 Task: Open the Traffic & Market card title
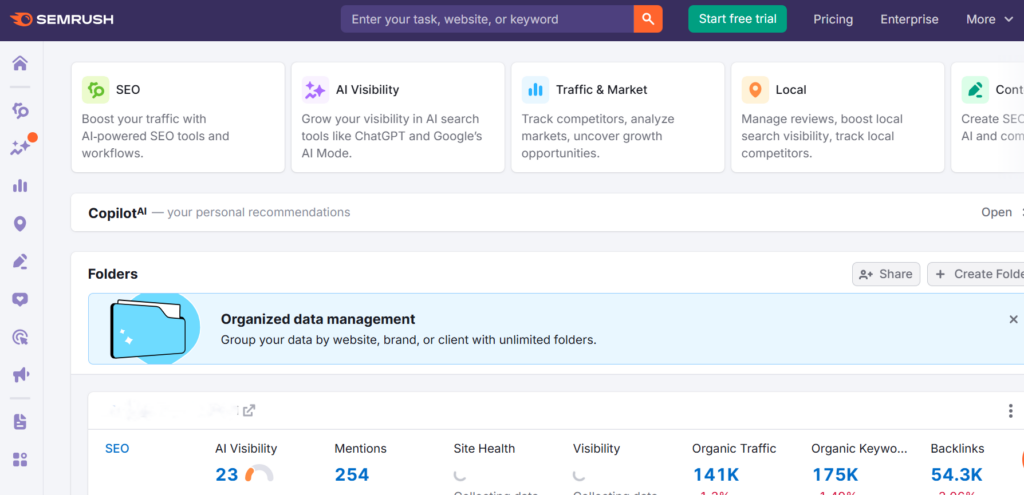point(601,89)
